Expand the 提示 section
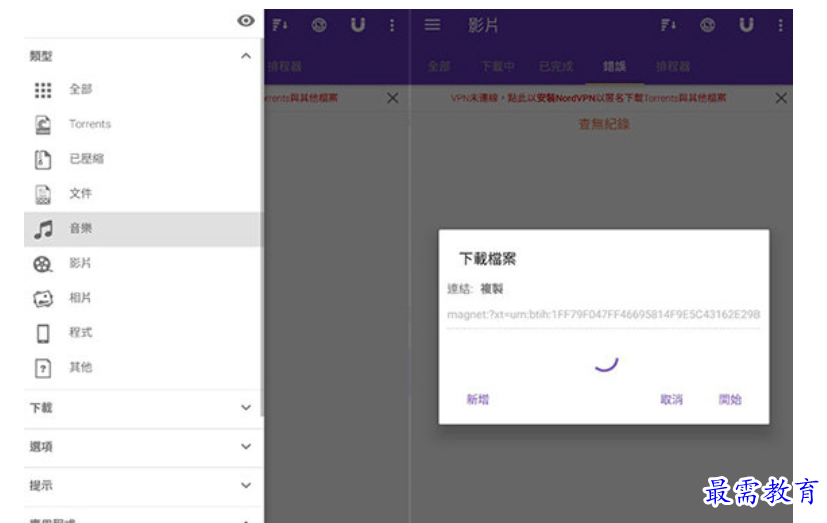 click(142, 486)
